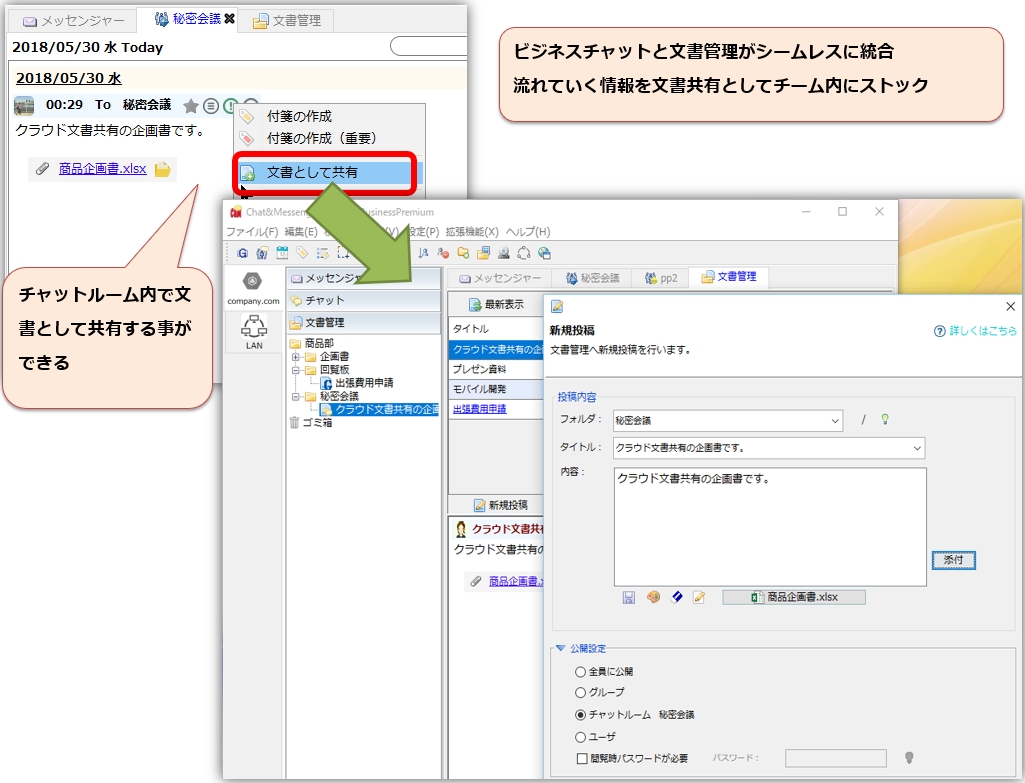Click the save floppy icon below content box
The height and width of the screenshot is (783, 1025).
[x=629, y=597]
